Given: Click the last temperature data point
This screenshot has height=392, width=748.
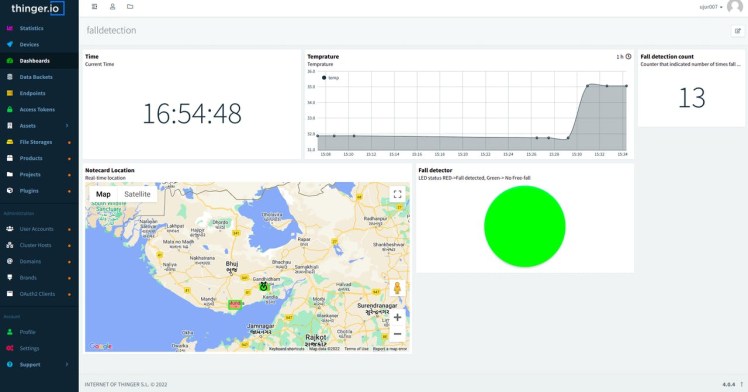Looking at the screenshot, I should click(x=626, y=86).
